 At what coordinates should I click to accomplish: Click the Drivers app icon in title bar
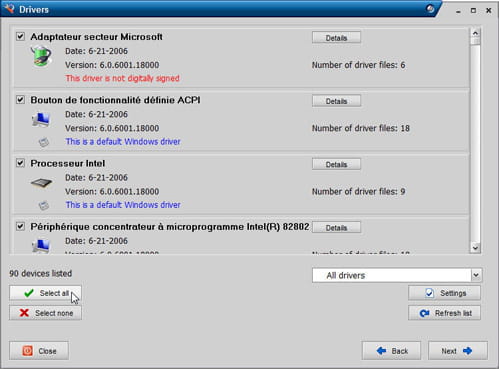coord(9,8)
